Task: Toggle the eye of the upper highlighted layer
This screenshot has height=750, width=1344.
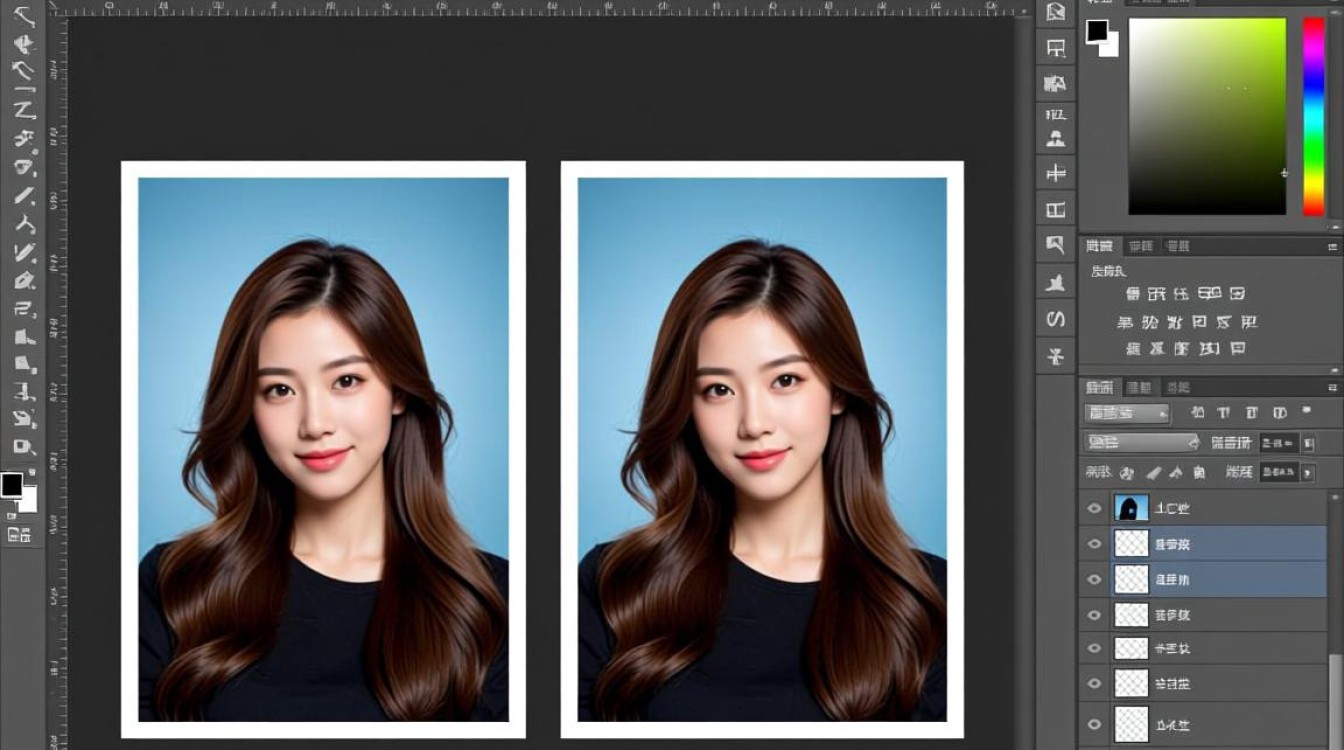Action: (x=1094, y=544)
